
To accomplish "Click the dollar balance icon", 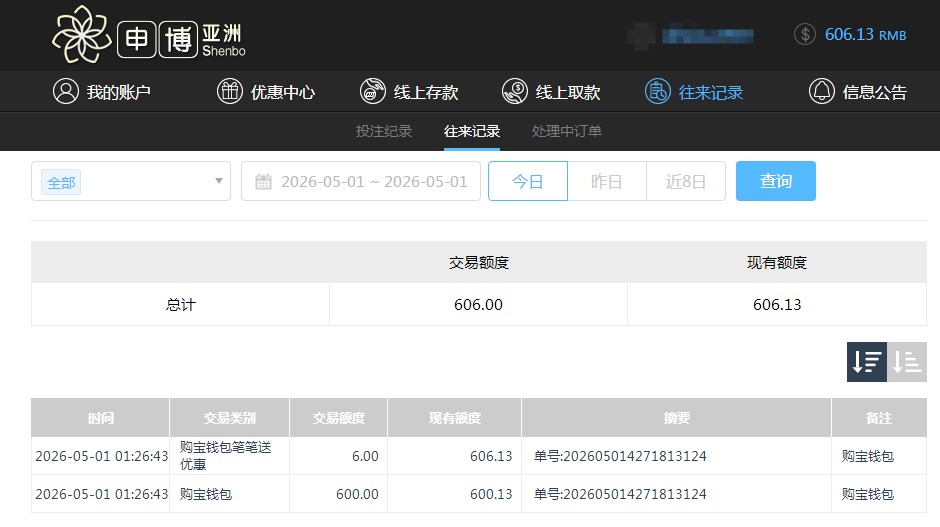I will pyautogui.click(x=805, y=34).
